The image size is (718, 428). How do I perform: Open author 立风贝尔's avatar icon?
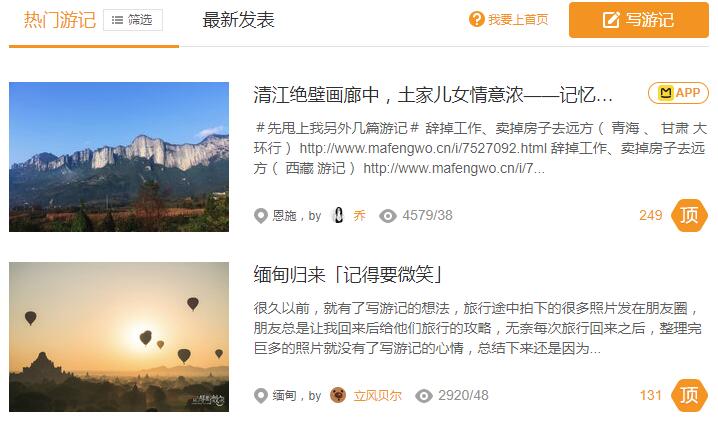[338, 395]
